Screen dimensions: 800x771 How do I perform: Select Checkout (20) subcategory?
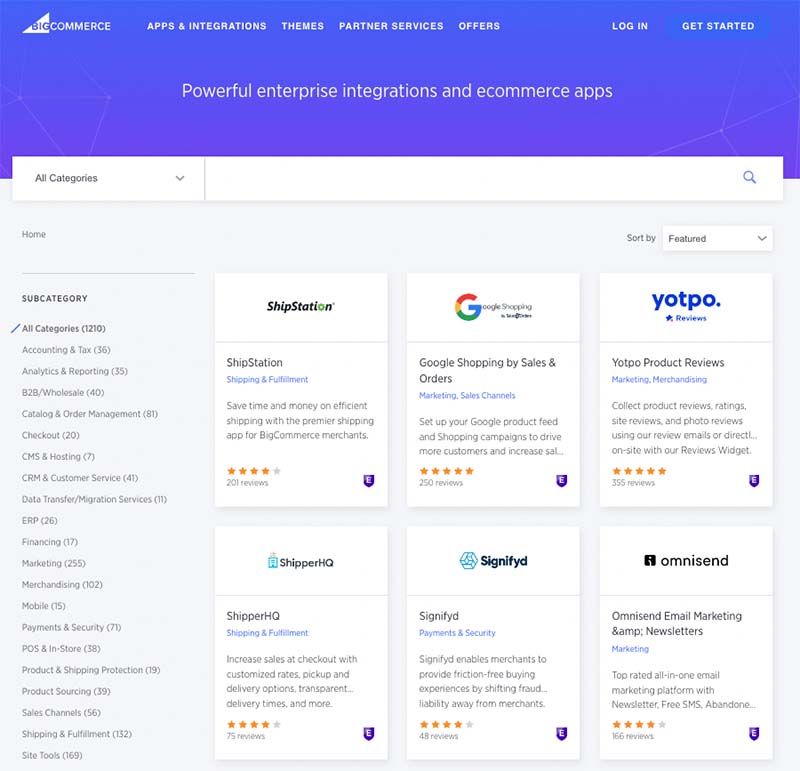point(51,435)
